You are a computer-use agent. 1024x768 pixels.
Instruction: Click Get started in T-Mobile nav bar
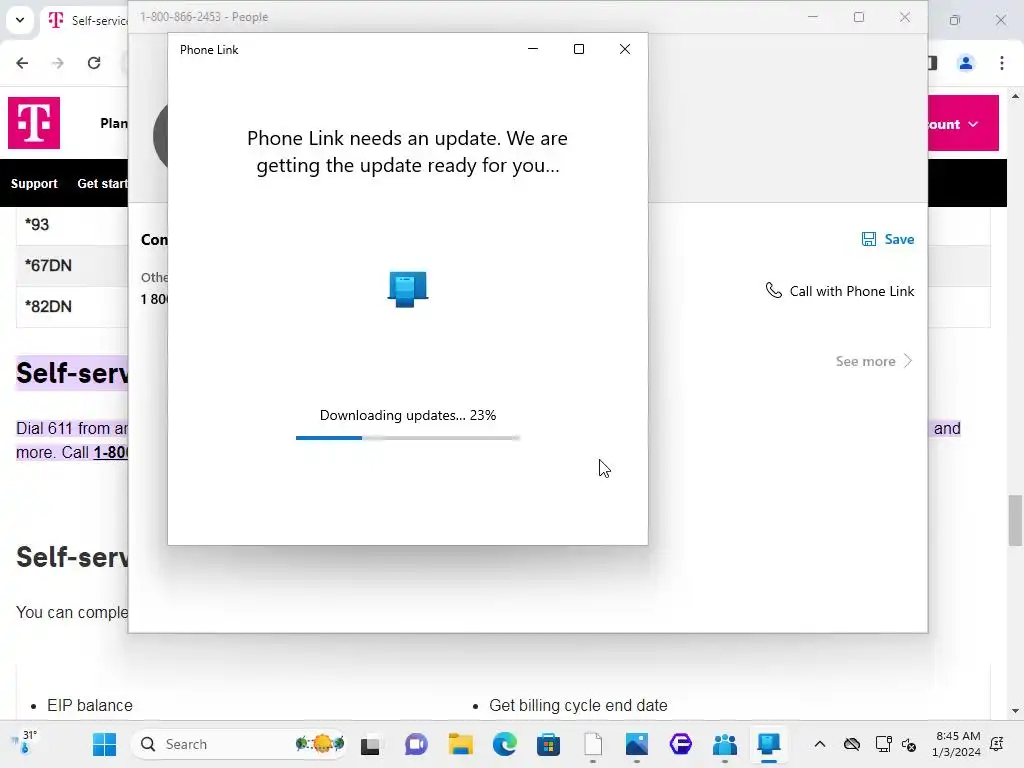(103, 184)
